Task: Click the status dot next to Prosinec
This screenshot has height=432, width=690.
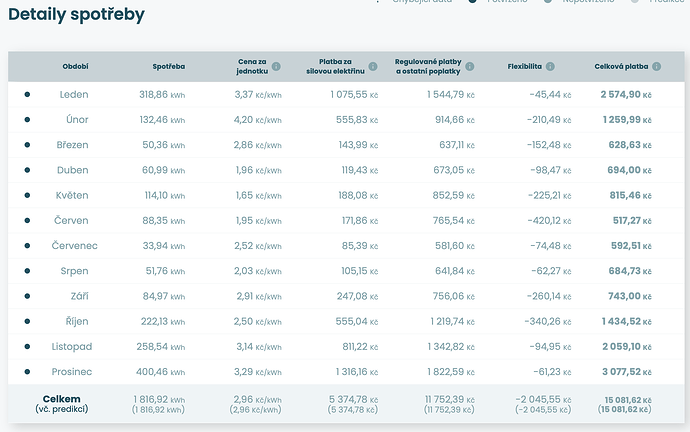Action: pos(27,371)
